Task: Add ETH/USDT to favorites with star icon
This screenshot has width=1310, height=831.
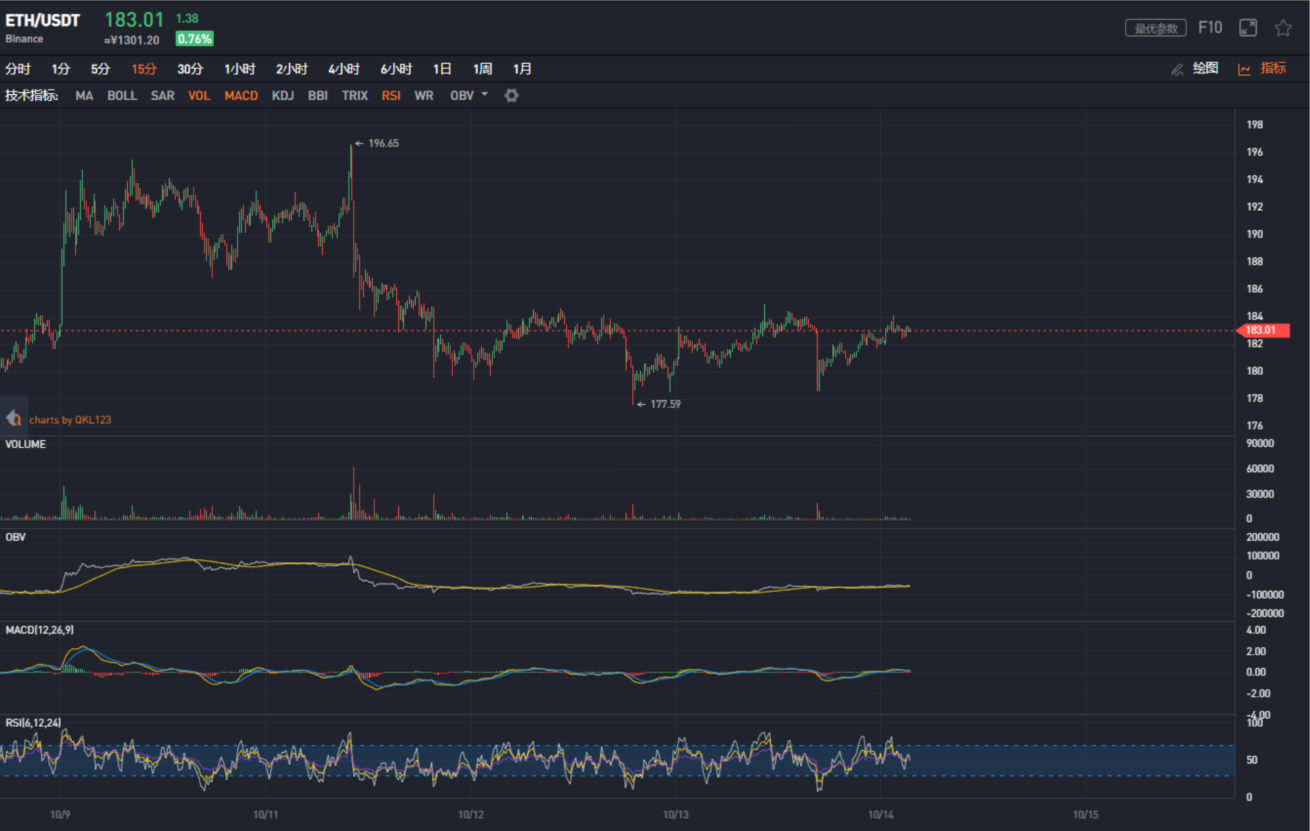Action: pos(1283,28)
